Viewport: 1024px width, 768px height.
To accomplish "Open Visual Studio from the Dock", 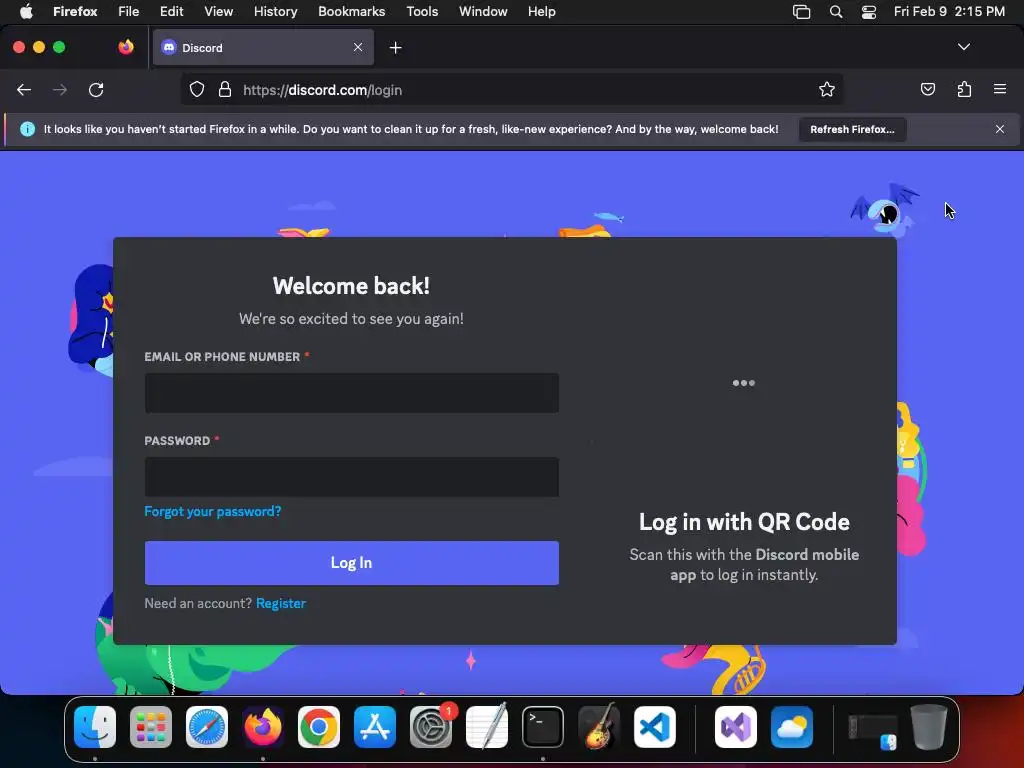I will click(736, 727).
